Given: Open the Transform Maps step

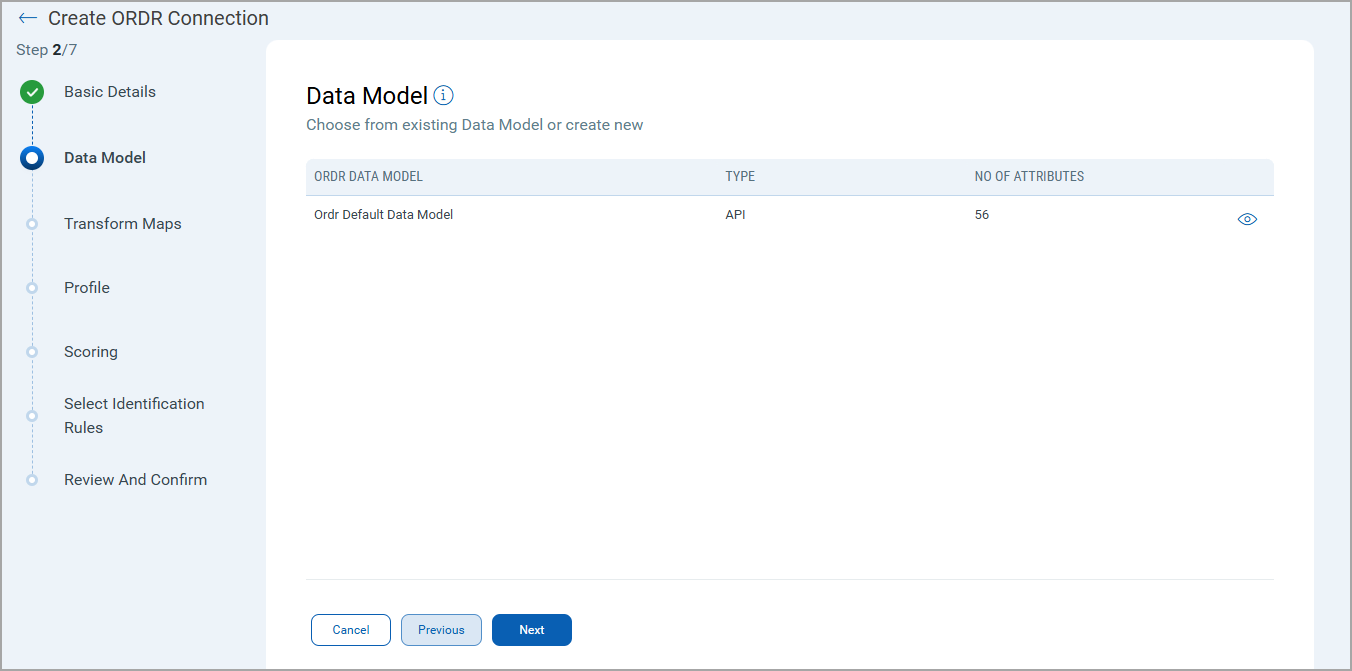Looking at the screenshot, I should pos(123,224).
